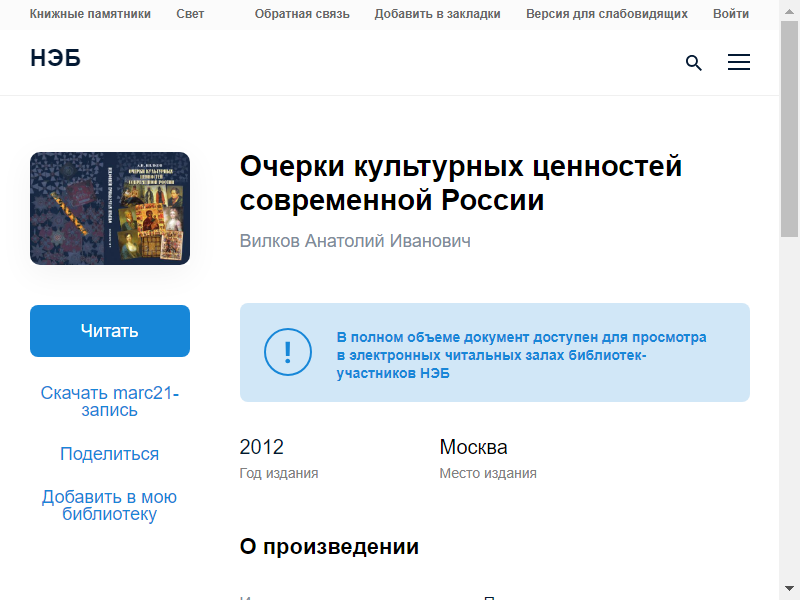The height and width of the screenshot is (600, 800).
Task: Open the search magnifier icon
Action: click(694, 63)
